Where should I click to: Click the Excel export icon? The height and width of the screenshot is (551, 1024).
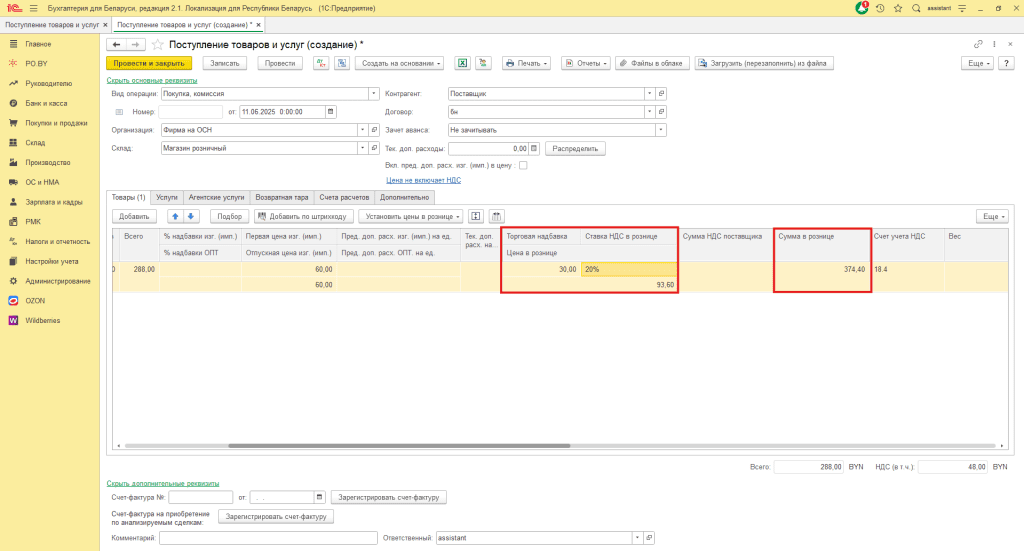pos(462,63)
